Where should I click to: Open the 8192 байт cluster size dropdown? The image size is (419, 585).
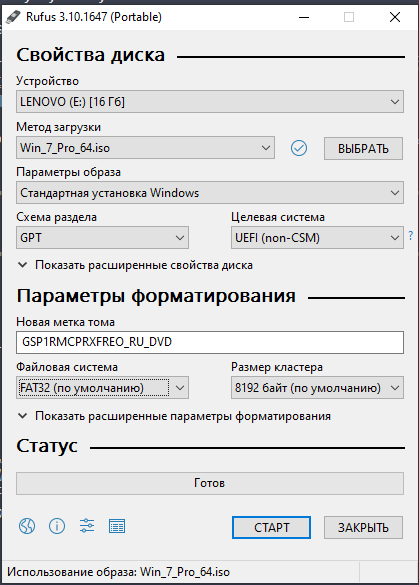click(x=317, y=388)
